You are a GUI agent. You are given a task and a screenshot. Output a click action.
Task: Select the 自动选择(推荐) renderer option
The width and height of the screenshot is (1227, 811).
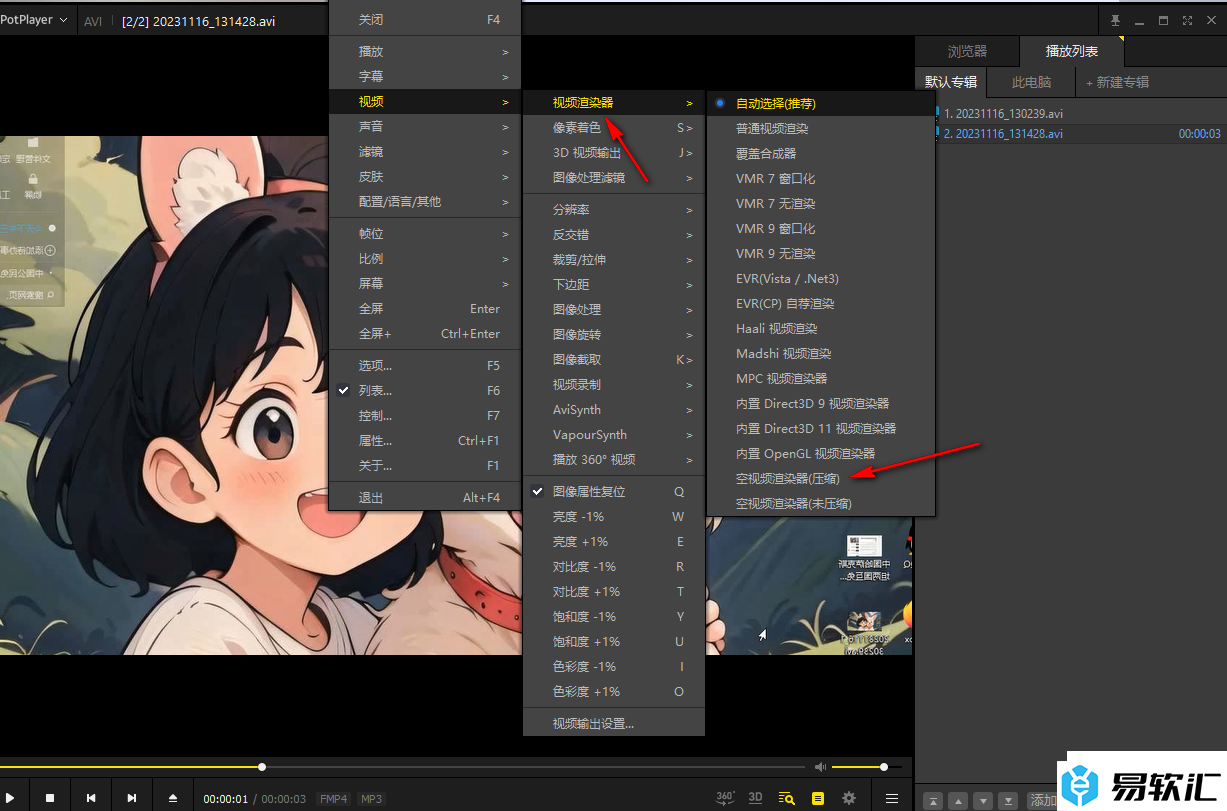tap(821, 103)
